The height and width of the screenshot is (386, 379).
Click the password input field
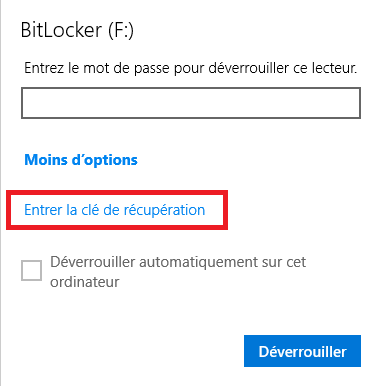(x=191, y=103)
